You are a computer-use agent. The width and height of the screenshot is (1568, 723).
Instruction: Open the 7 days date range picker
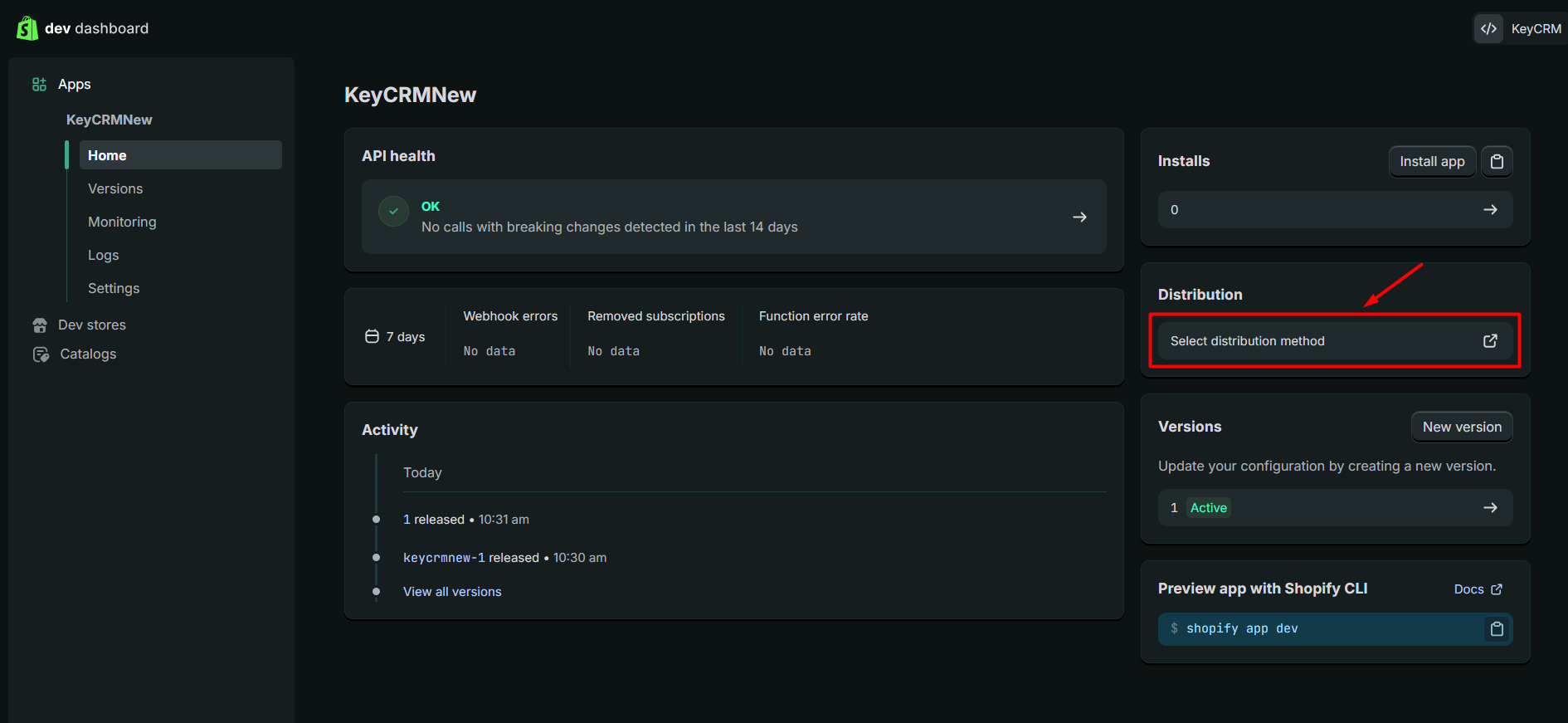point(396,337)
